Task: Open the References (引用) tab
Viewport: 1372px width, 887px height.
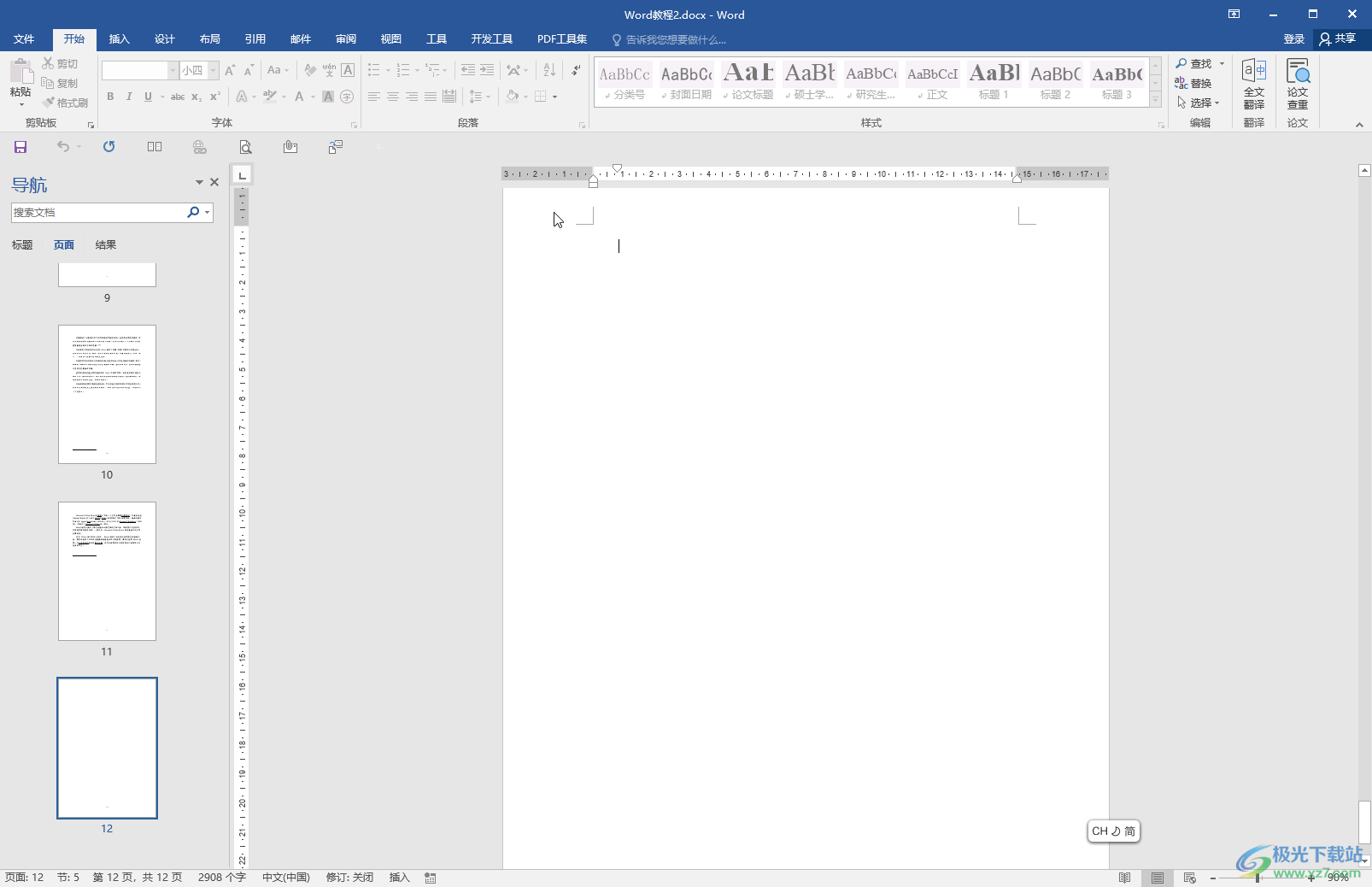Action: 255,39
